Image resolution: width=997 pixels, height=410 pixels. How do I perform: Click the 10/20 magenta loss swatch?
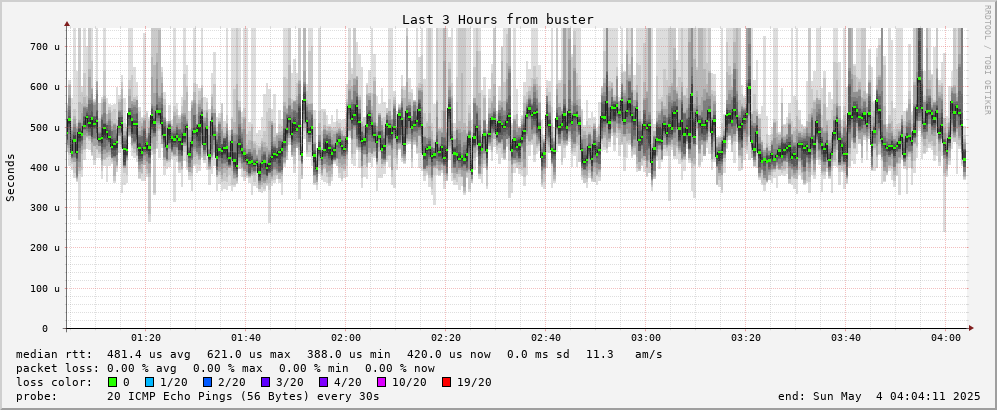(x=380, y=382)
